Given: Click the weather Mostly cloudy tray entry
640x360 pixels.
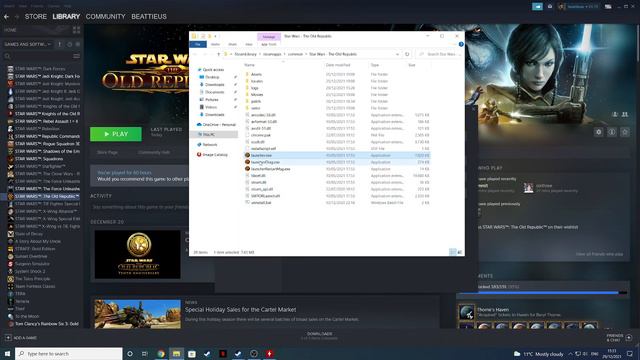Looking at the screenshot, I should click(539, 354).
